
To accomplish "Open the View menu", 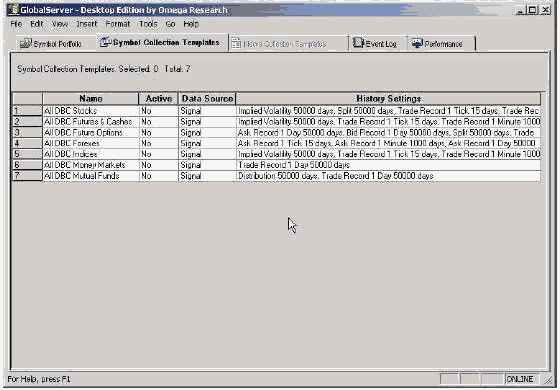I will [60, 24].
